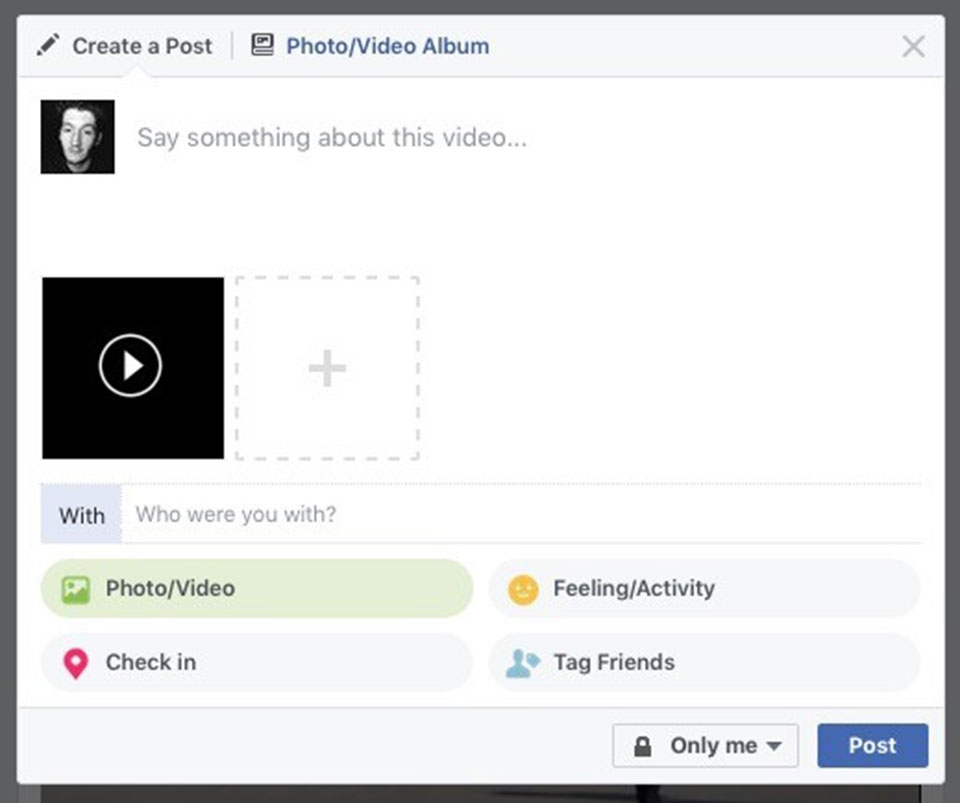
Task: Click your profile picture thumbnail
Action: pos(77,136)
